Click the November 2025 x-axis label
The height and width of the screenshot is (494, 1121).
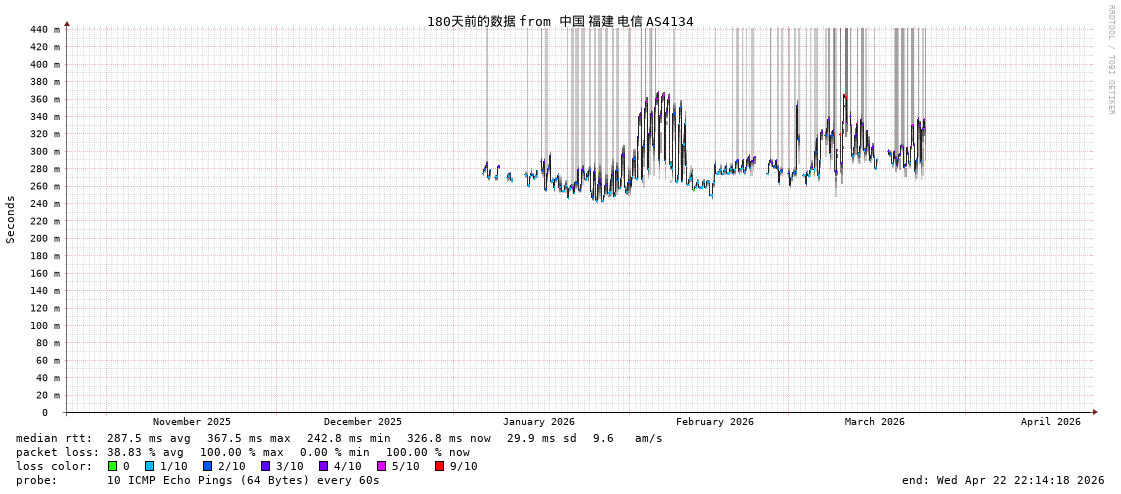click(191, 422)
